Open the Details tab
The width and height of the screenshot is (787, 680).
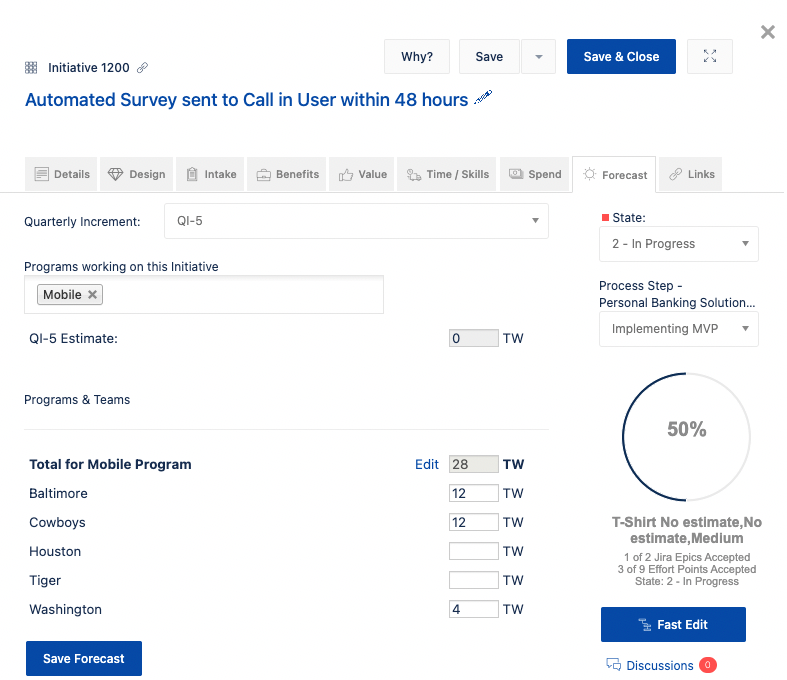61,174
